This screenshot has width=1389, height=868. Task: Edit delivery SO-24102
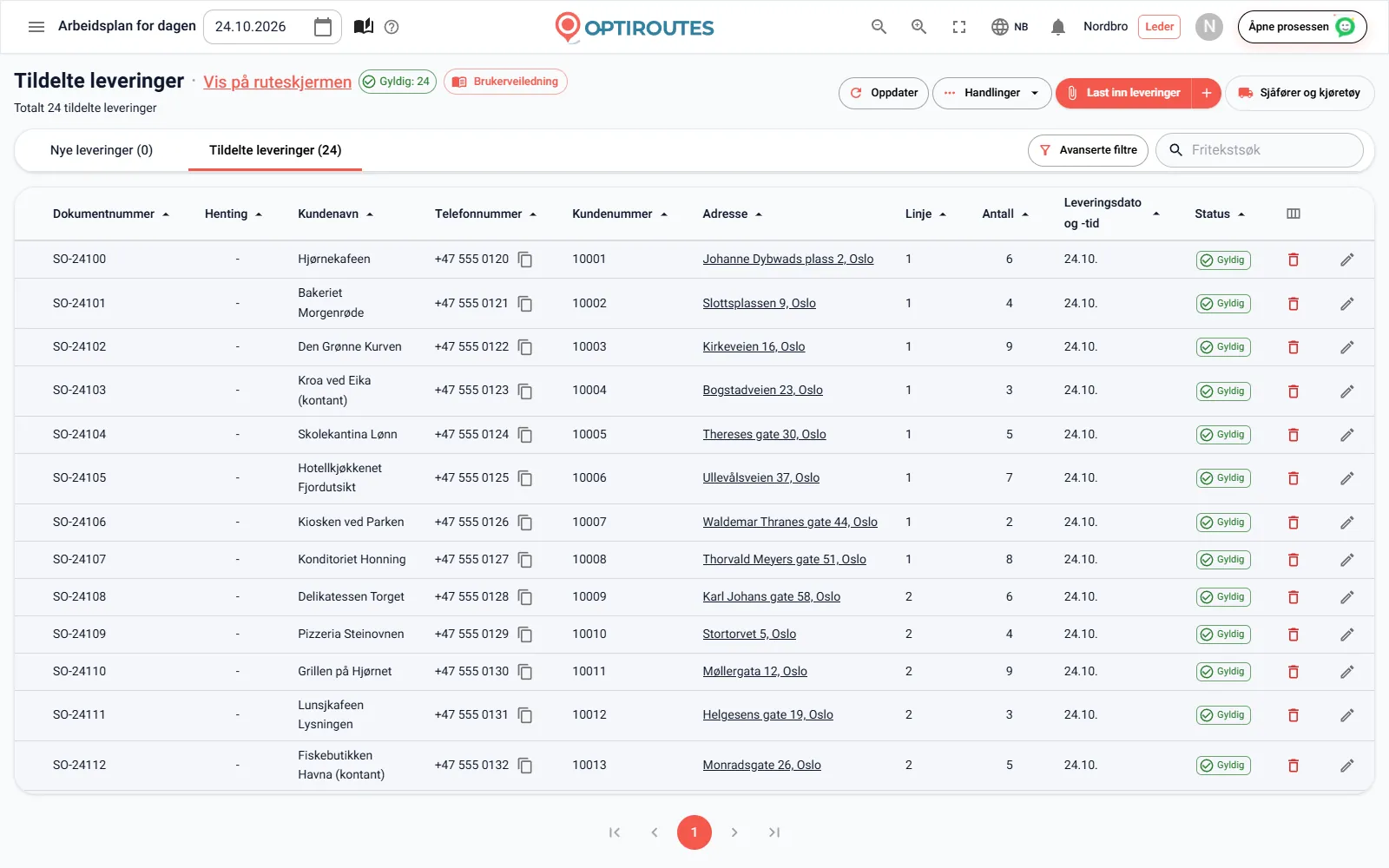coord(1347,347)
